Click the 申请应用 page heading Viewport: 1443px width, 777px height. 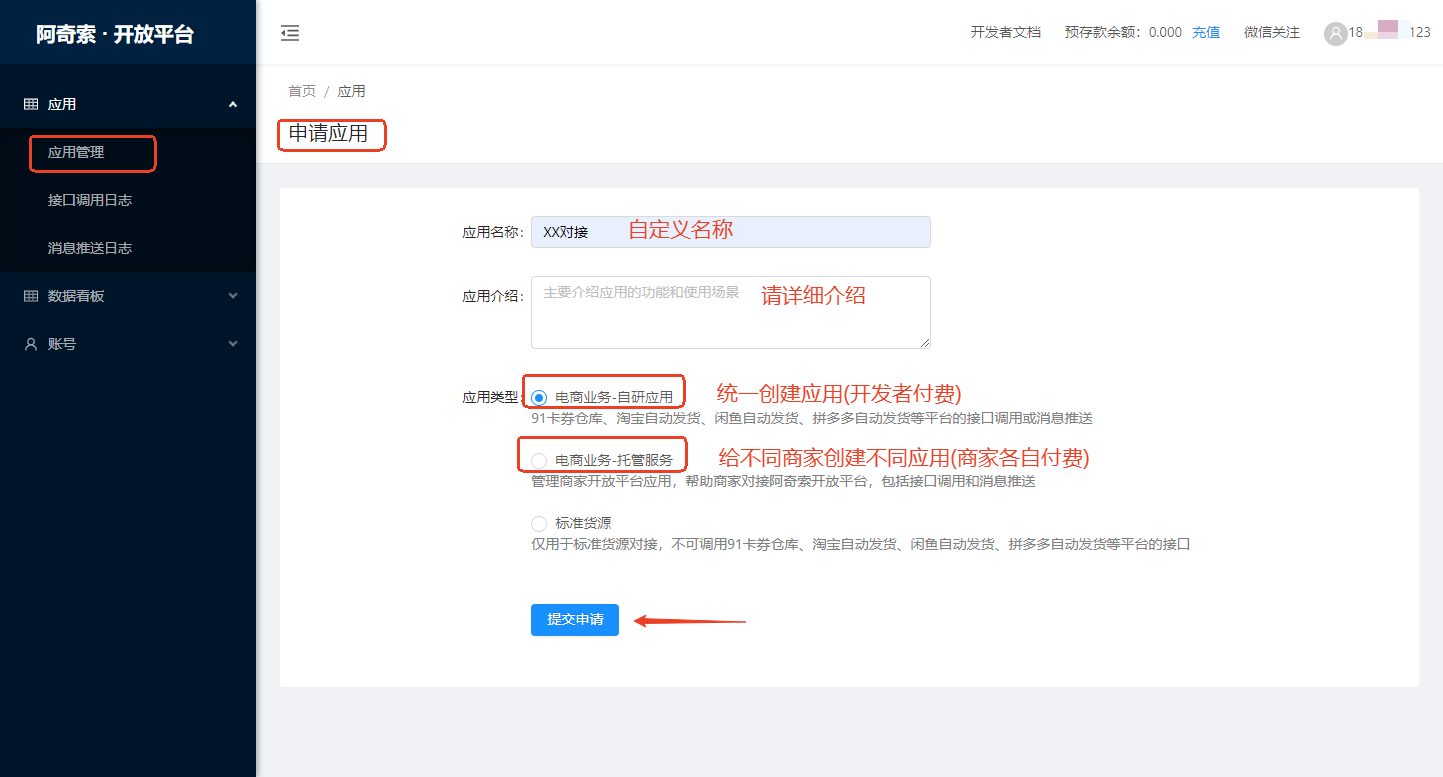(x=328, y=133)
